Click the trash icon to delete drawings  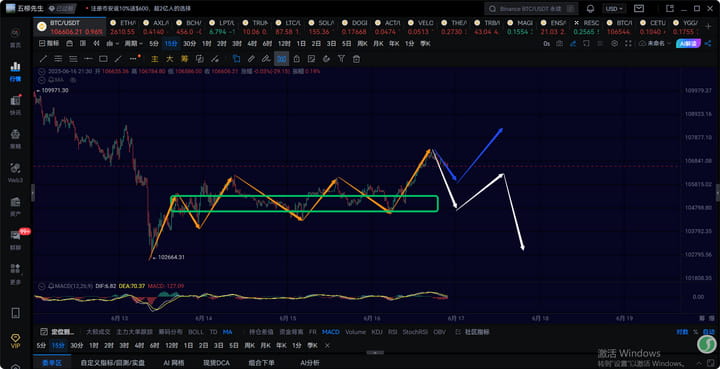[356, 59]
